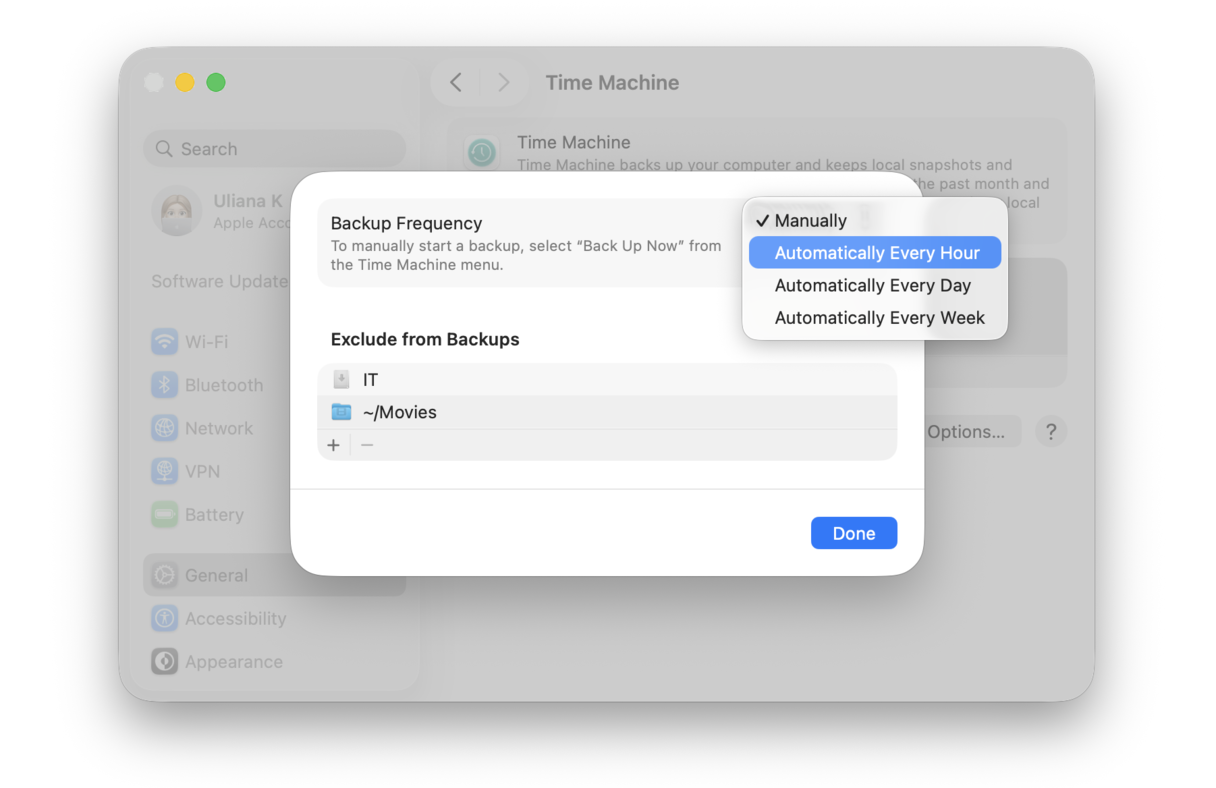Open Appearance settings in sidebar
Image resolution: width=1216 pixels, height=788 pixels.
coord(275,662)
